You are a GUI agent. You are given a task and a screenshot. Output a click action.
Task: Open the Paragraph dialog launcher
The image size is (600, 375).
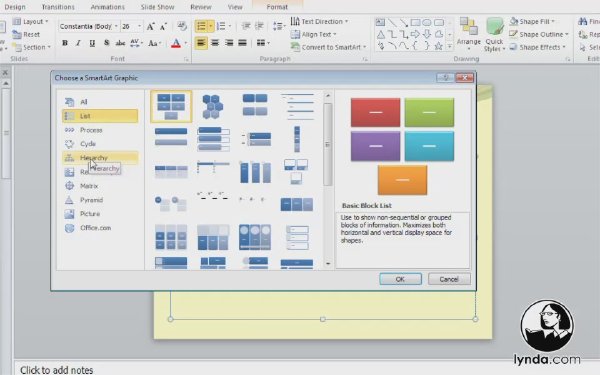click(365, 59)
